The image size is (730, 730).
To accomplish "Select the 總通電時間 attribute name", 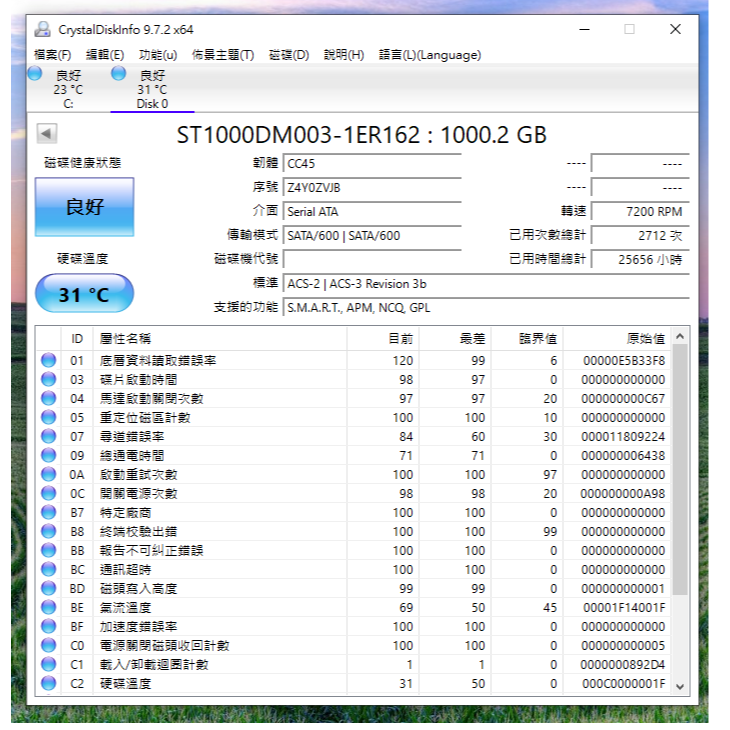I will point(132,456).
